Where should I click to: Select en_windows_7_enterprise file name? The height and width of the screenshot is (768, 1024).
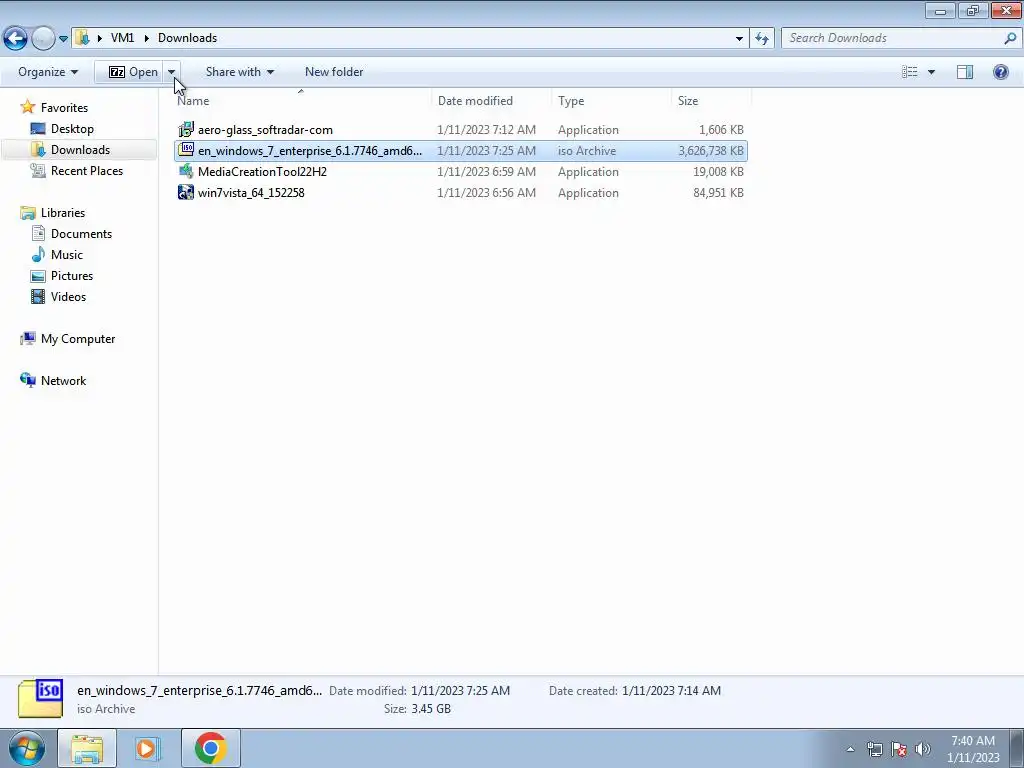click(310, 150)
